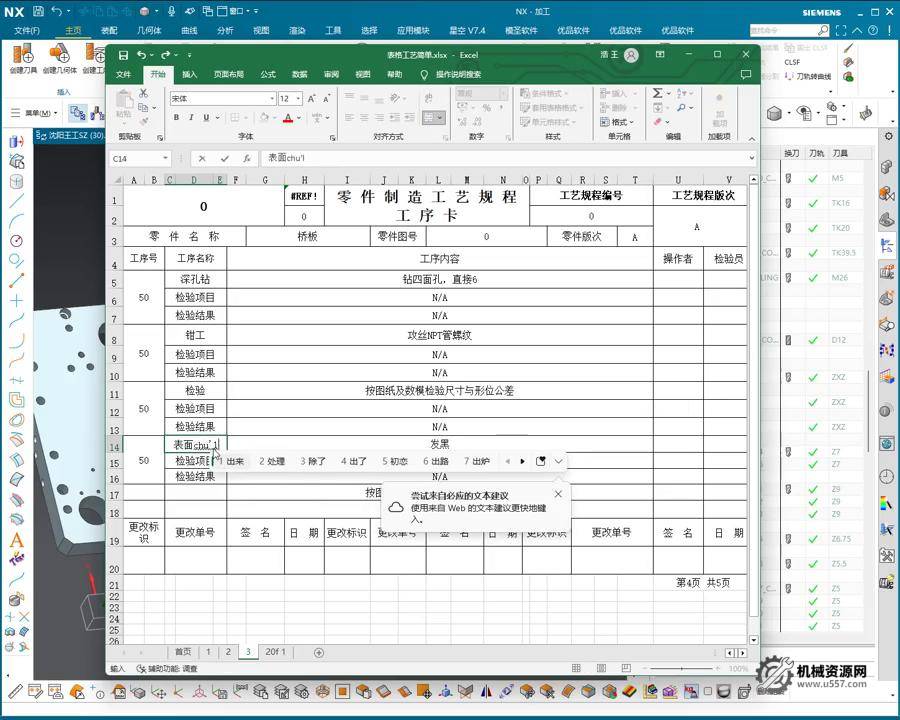
Task: Dismiss the web text suggestions popup
Action: (x=557, y=494)
